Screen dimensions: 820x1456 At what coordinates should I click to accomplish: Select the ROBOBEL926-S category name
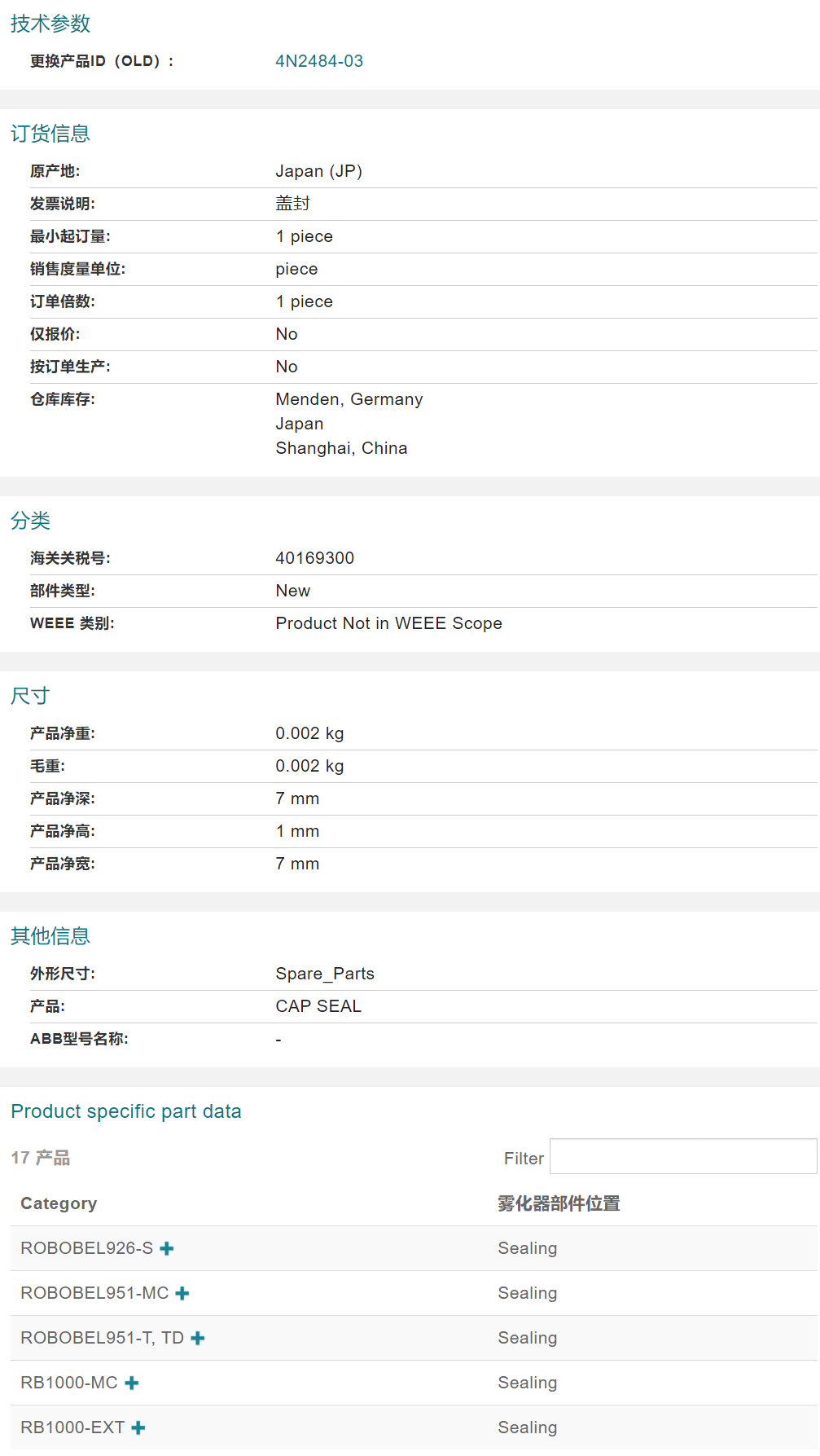pos(86,1248)
